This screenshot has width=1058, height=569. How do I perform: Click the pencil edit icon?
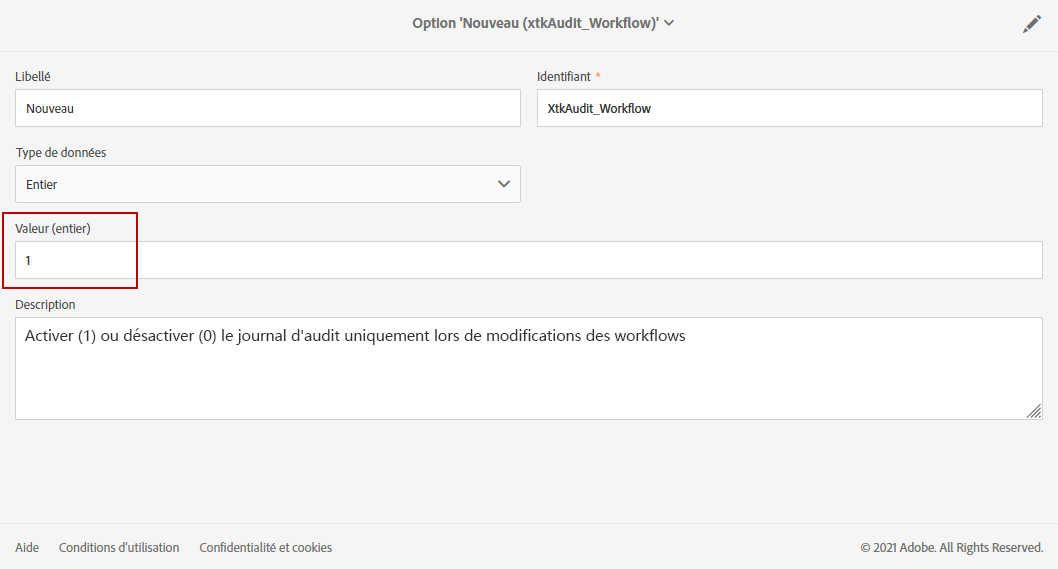1032,24
